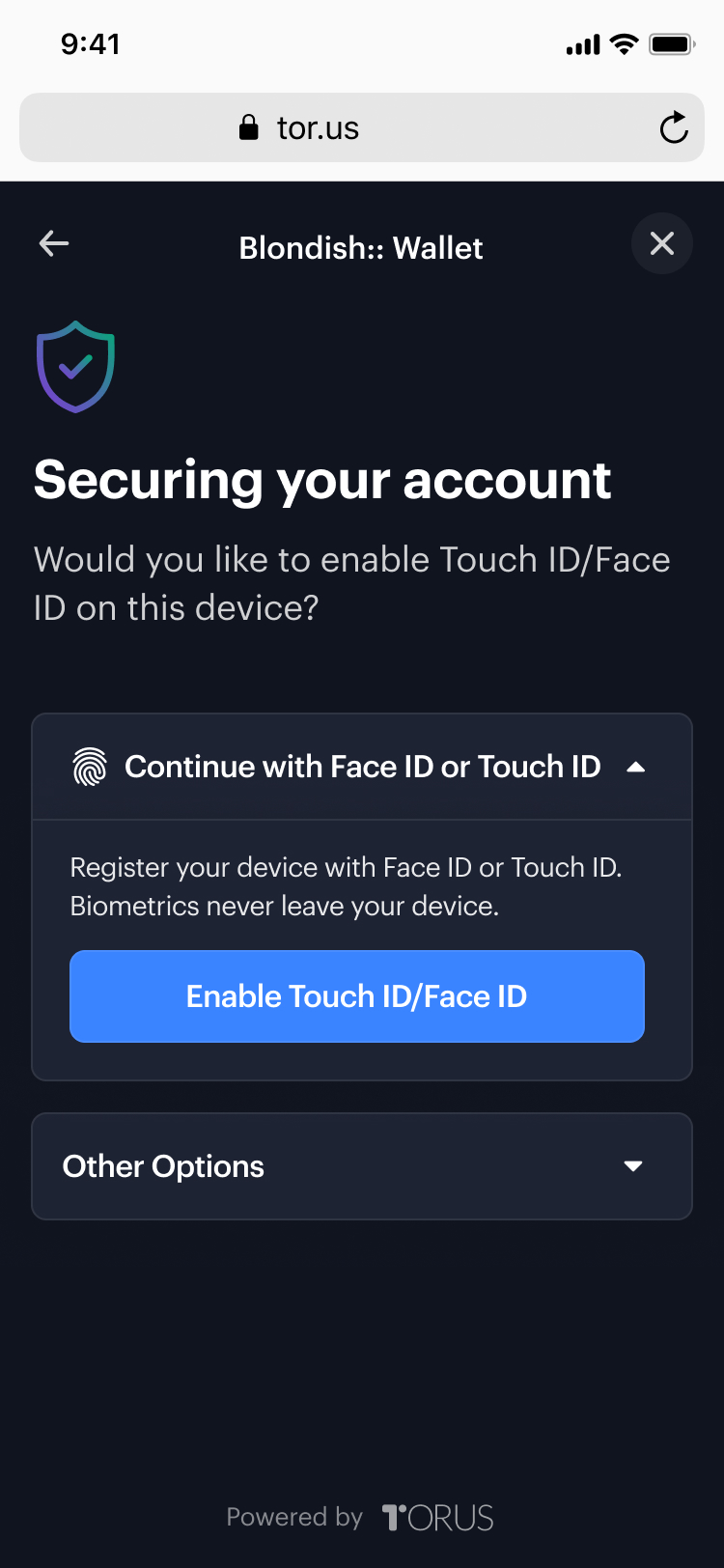
Task: Enable Touch ID/Face ID
Action: (357, 996)
